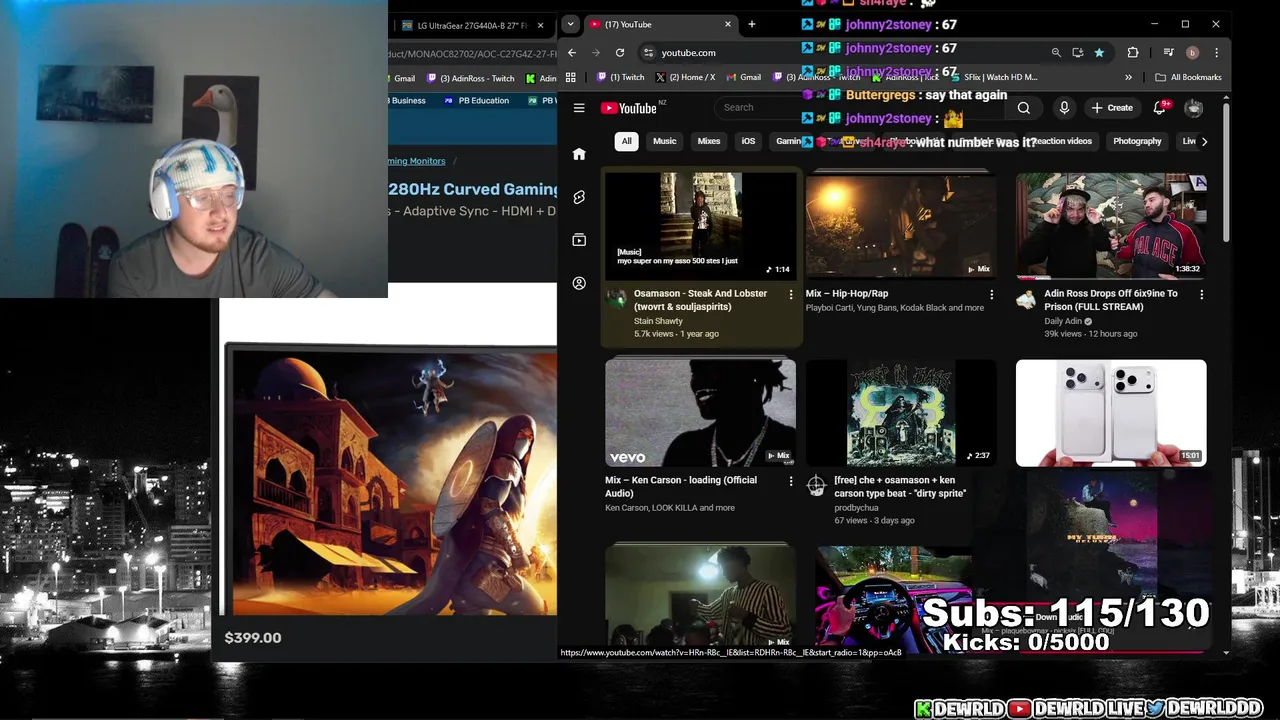1280x720 pixels.
Task: Reload the YouTube page
Action: click(x=620, y=52)
